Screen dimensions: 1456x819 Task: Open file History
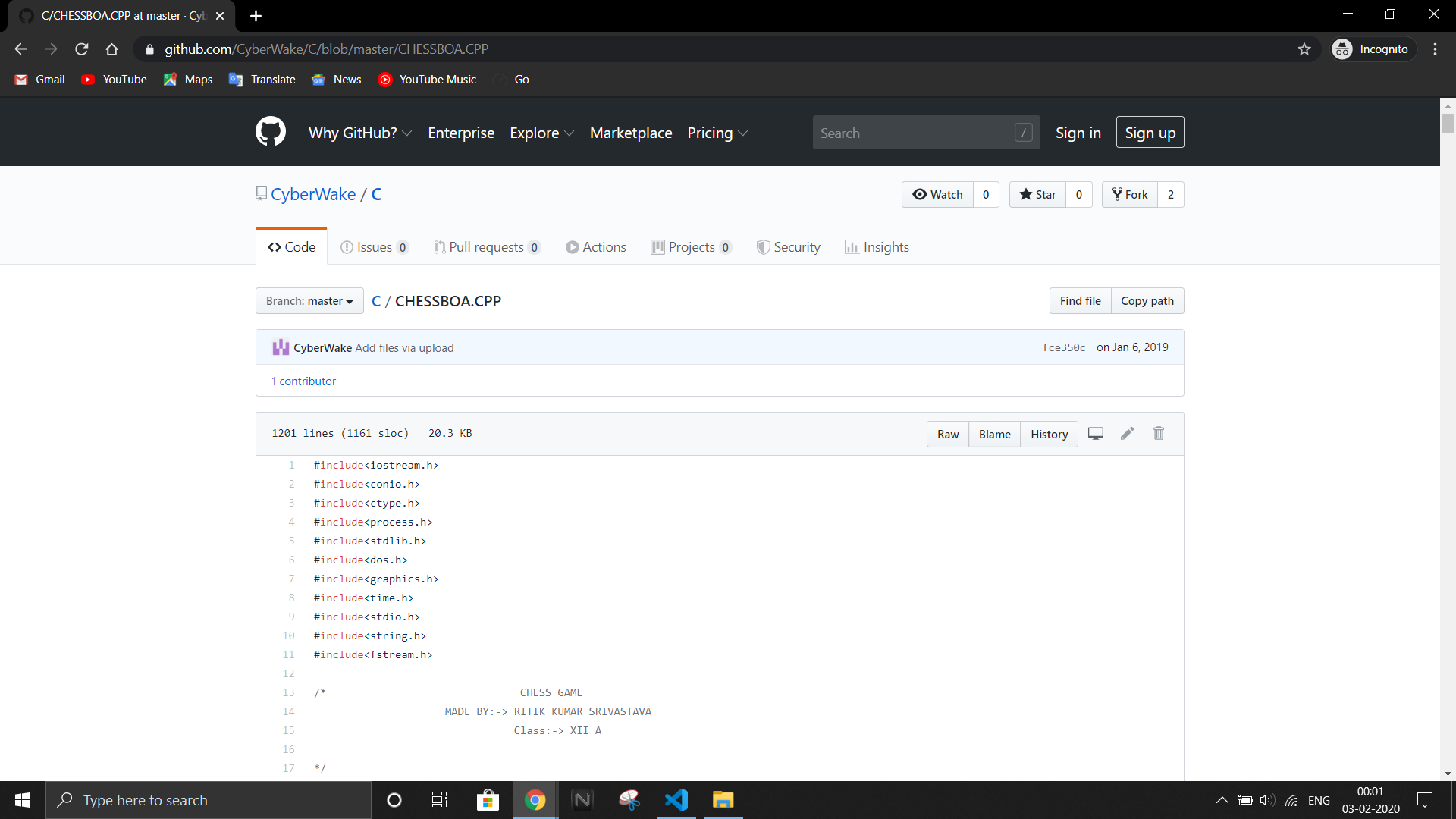click(1049, 435)
